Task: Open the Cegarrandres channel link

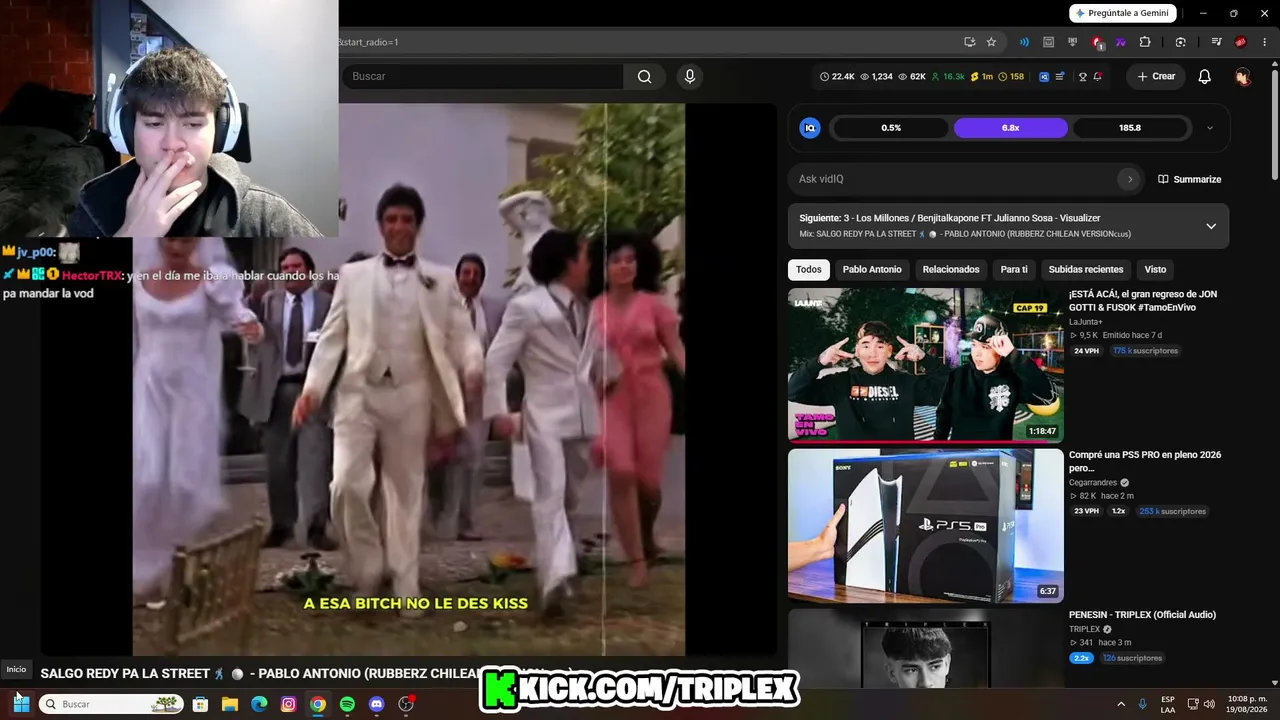Action: (1095, 482)
